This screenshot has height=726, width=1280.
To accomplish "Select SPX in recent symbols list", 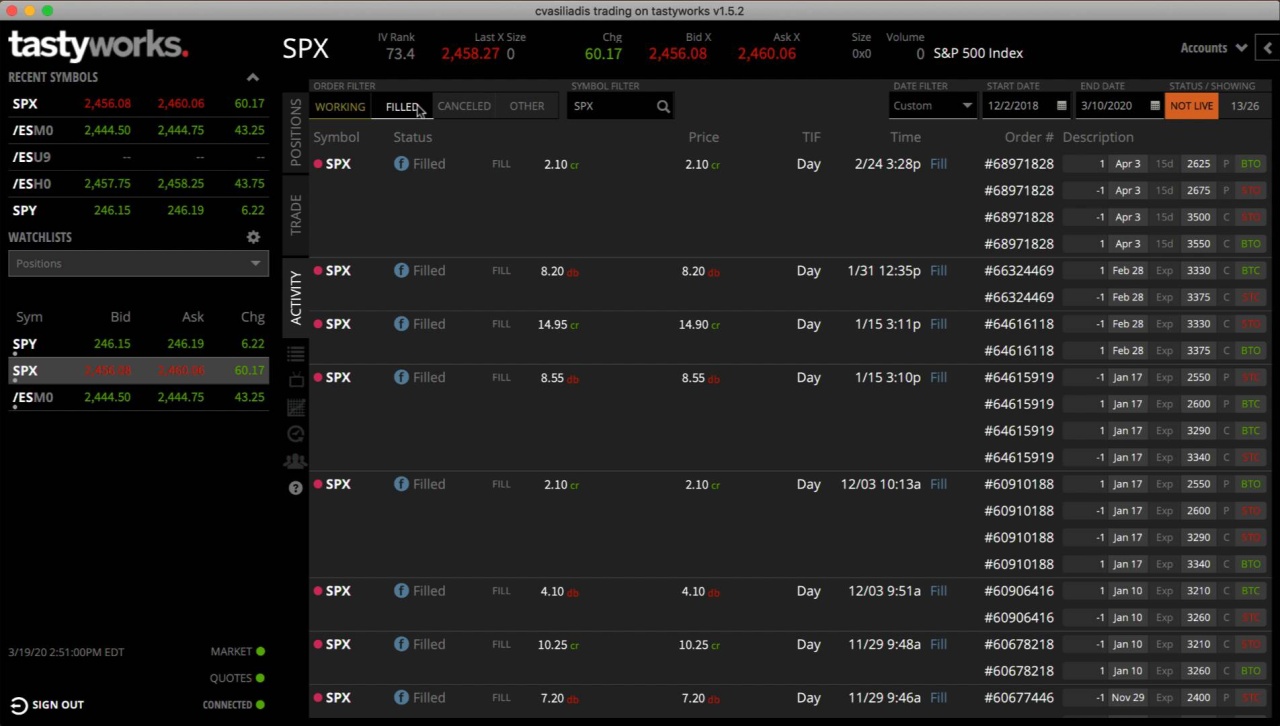I will (x=138, y=104).
